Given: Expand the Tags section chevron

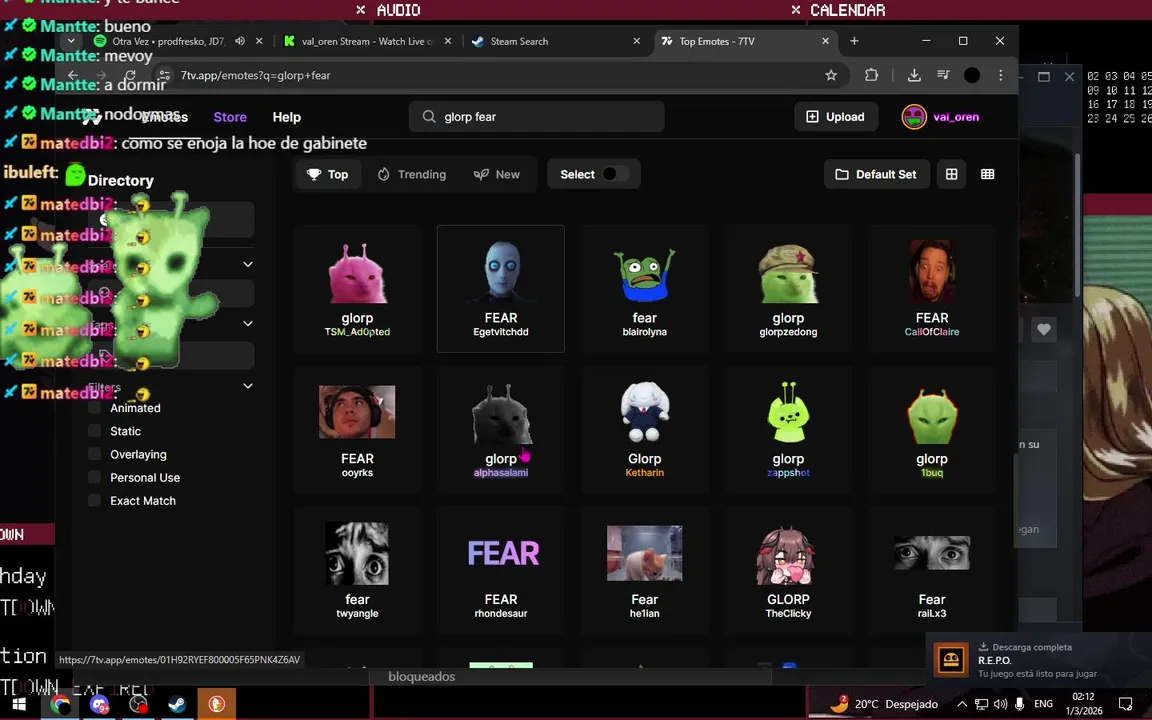Looking at the screenshot, I should pyautogui.click(x=248, y=323).
